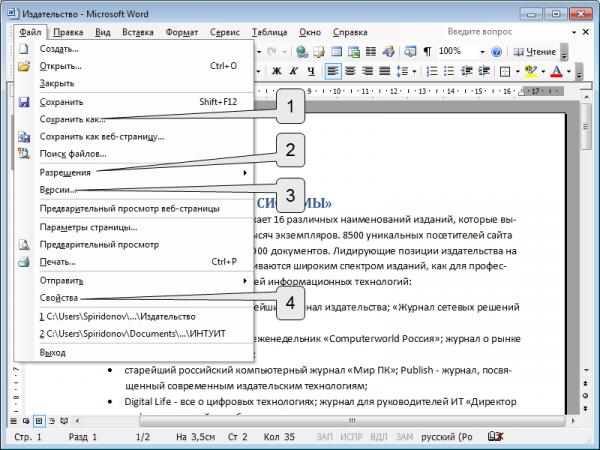Toggle bold Ж formatting

(x=276, y=71)
